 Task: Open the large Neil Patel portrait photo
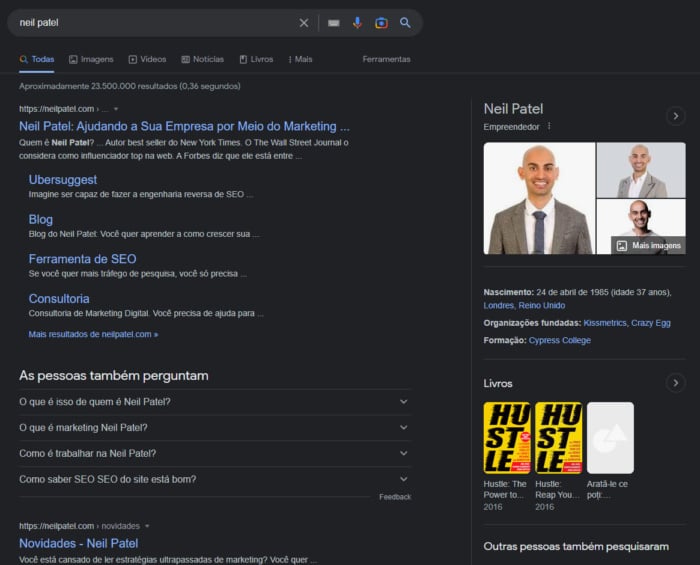(539, 198)
